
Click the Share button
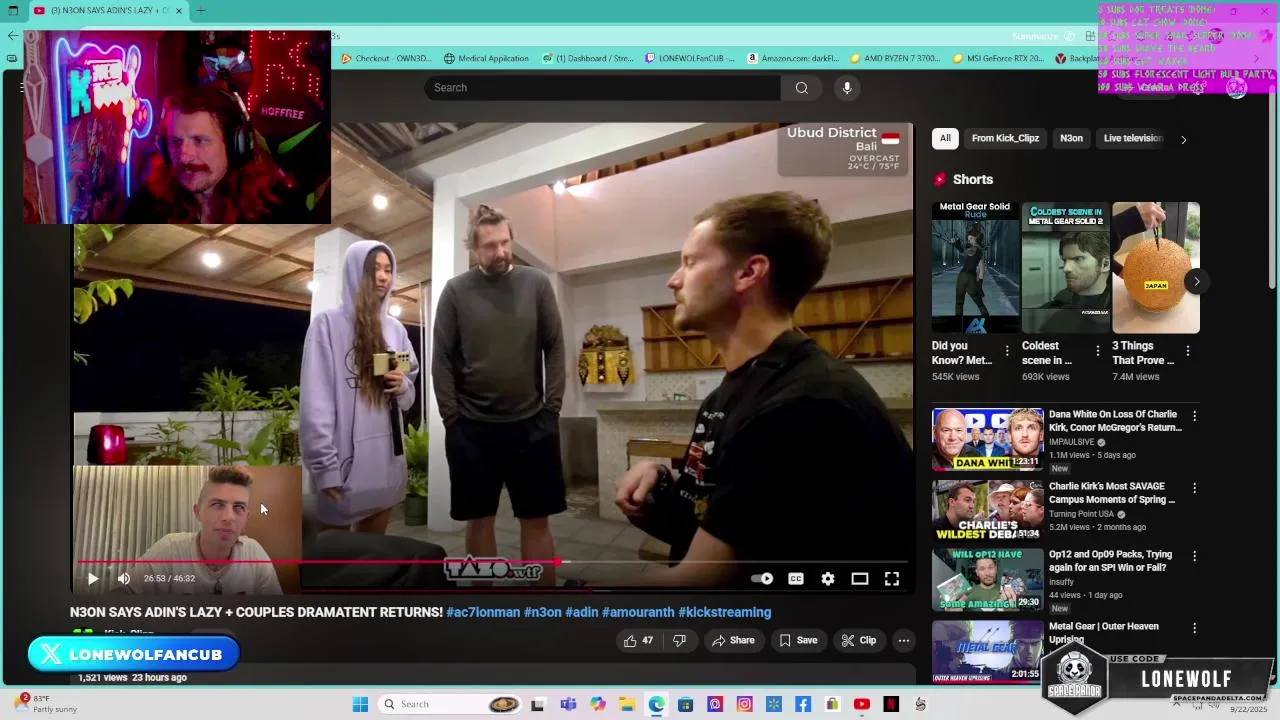point(733,640)
